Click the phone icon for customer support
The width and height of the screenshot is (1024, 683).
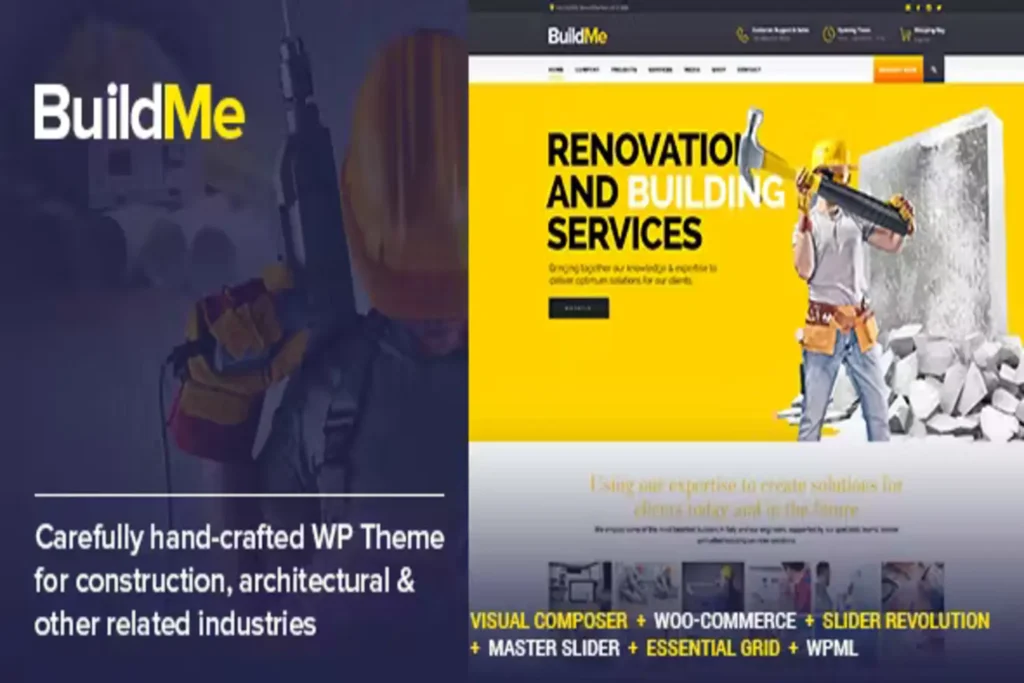(742, 35)
